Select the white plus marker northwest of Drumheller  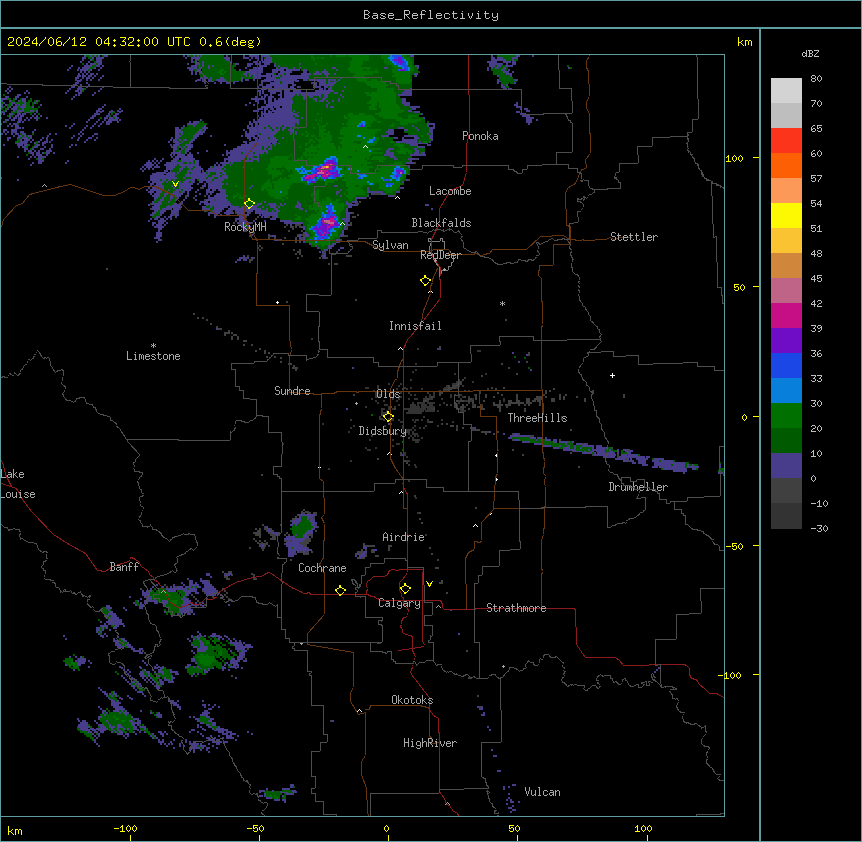(612, 375)
